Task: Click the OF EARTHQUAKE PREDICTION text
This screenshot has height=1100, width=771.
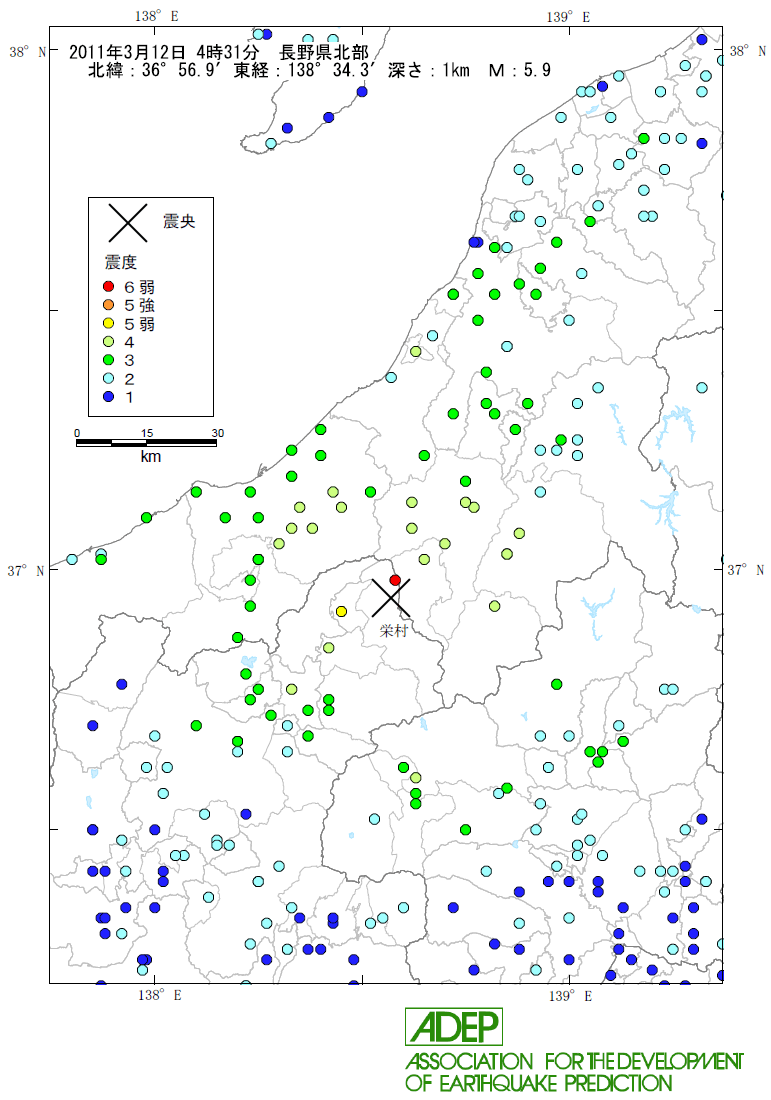Action: coord(539,1082)
